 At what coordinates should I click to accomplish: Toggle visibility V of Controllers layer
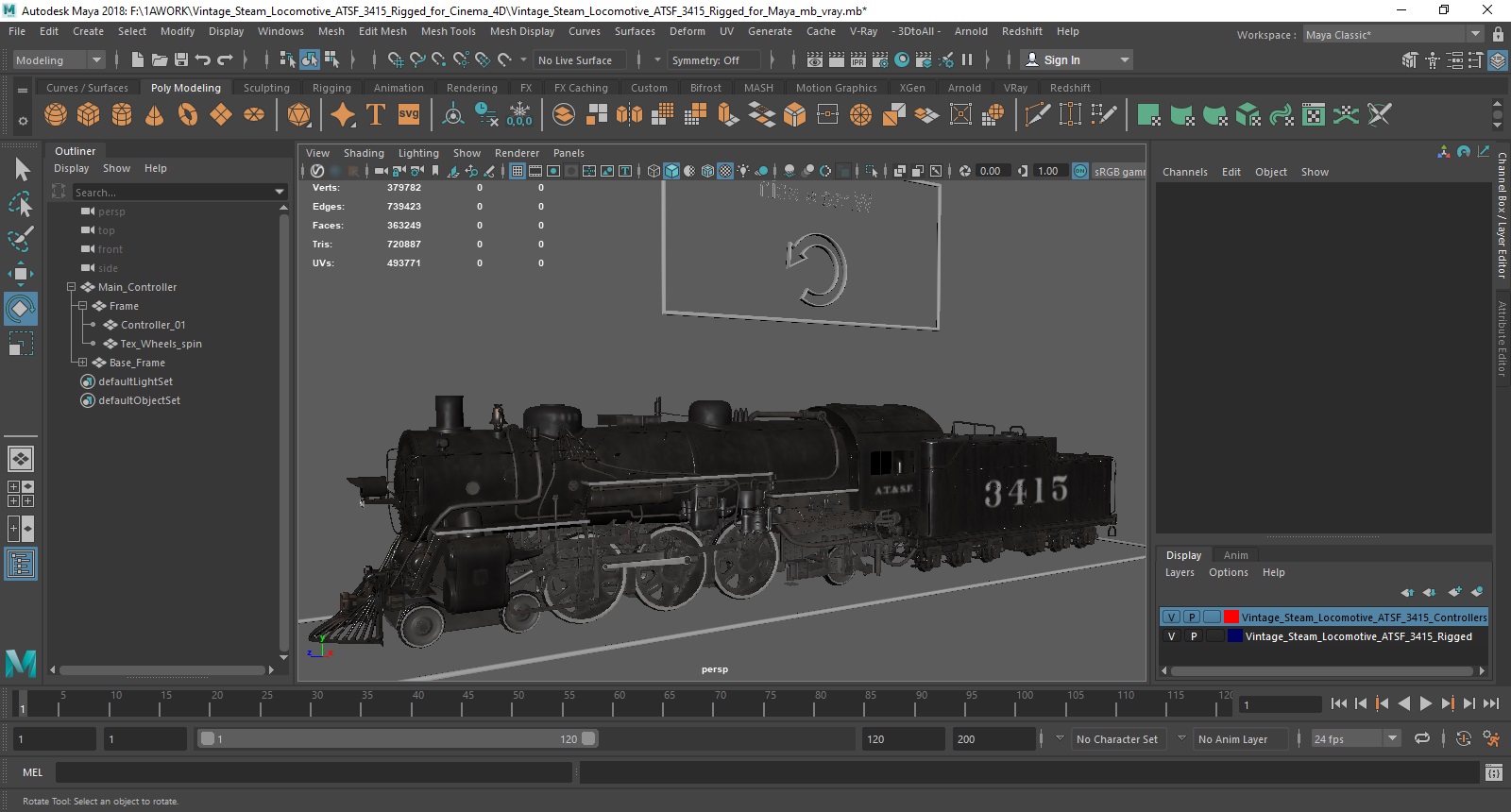click(1171, 617)
